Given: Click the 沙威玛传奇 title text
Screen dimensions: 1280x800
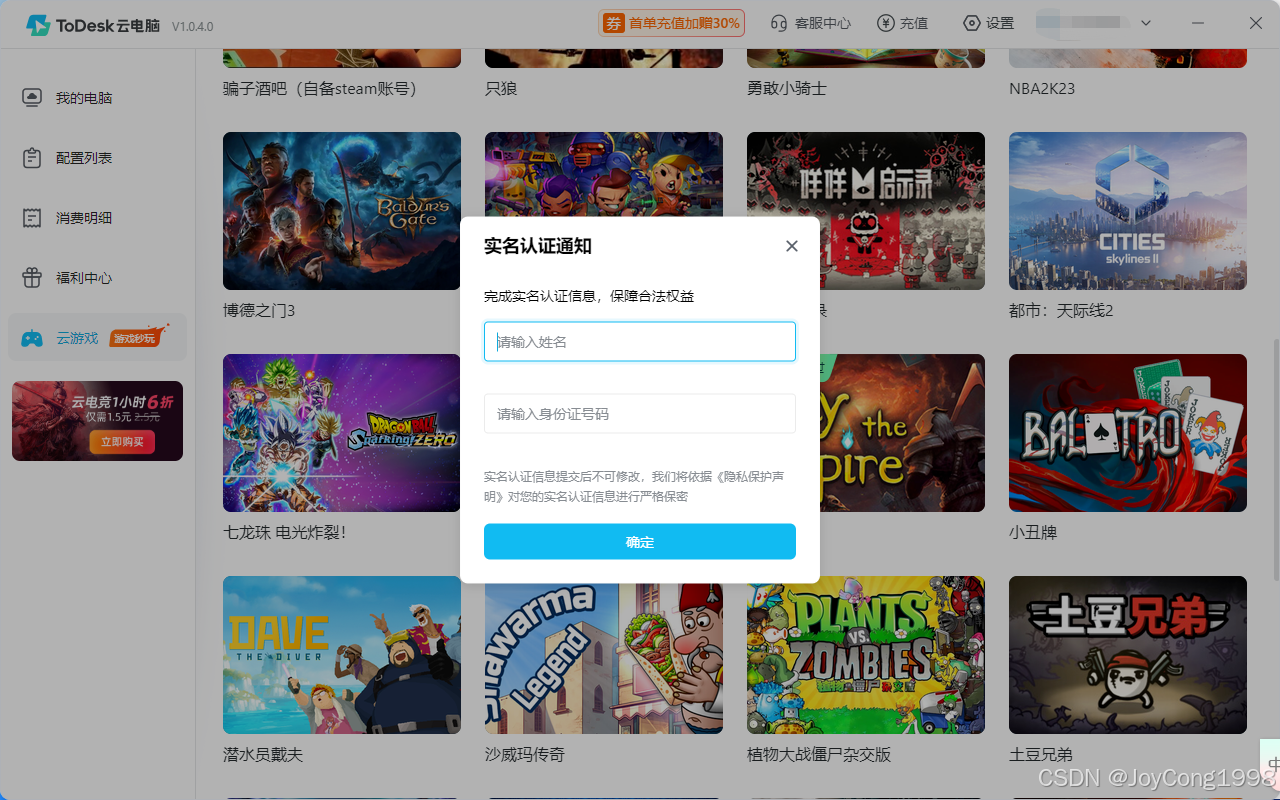Looking at the screenshot, I should [525, 755].
